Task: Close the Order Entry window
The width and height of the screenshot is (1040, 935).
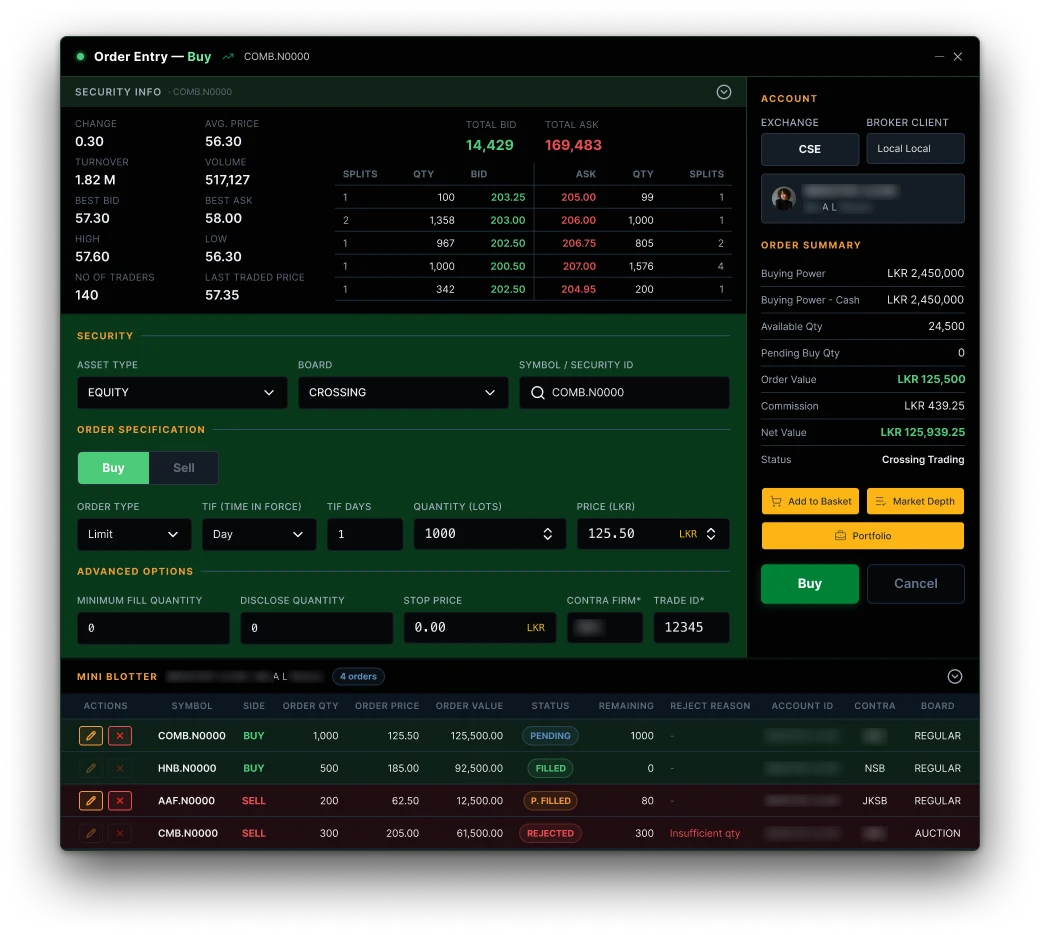Action: click(x=958, y=56)
